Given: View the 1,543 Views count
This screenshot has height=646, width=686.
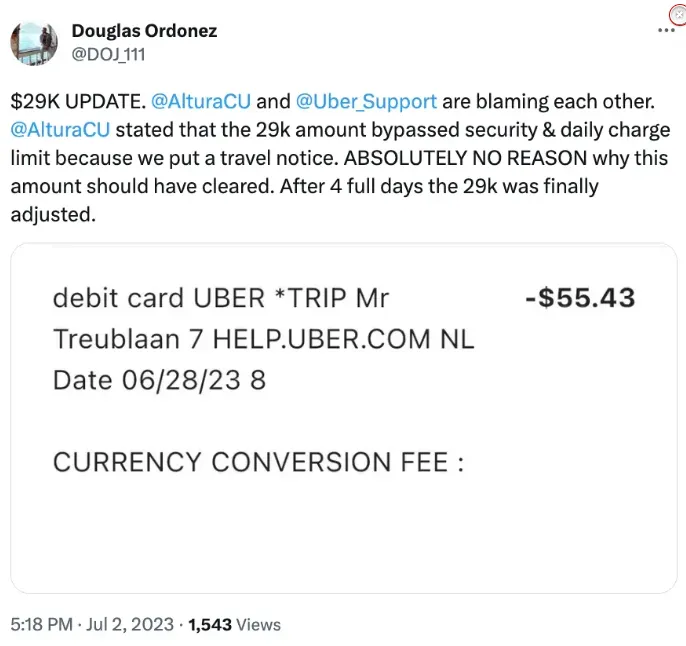Looking at the screenshot, I should [x=234, y=624].
